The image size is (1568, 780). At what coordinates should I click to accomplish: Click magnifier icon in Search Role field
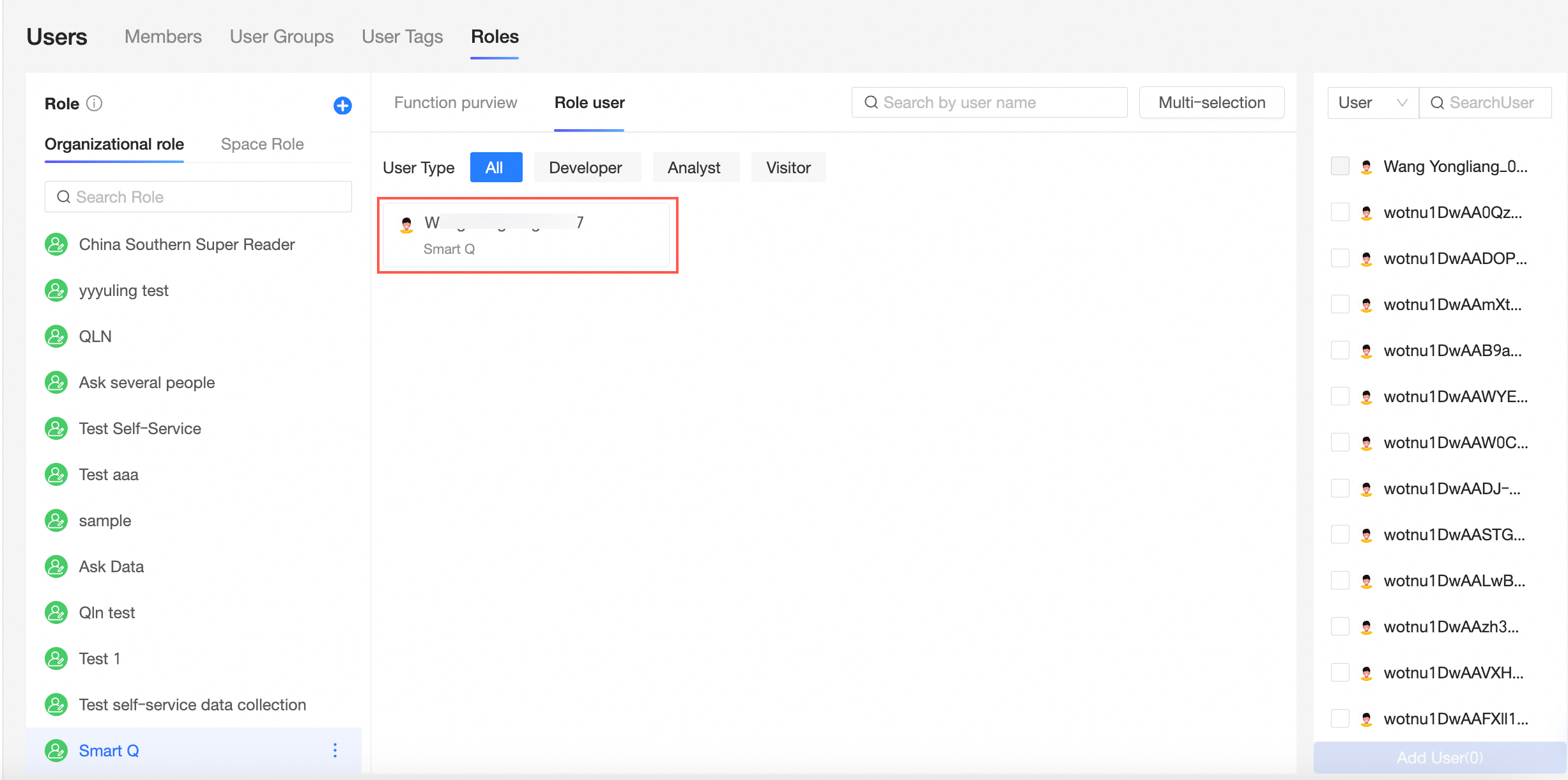[x=63, y=197]
